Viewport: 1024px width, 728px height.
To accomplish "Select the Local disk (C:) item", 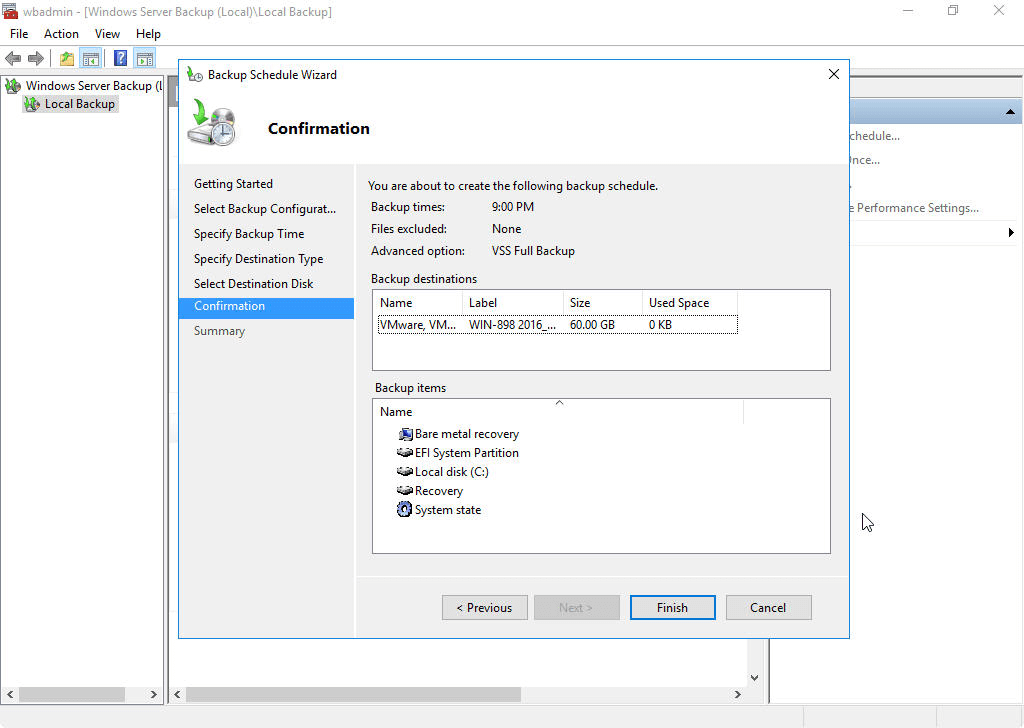I will (451, 472).
